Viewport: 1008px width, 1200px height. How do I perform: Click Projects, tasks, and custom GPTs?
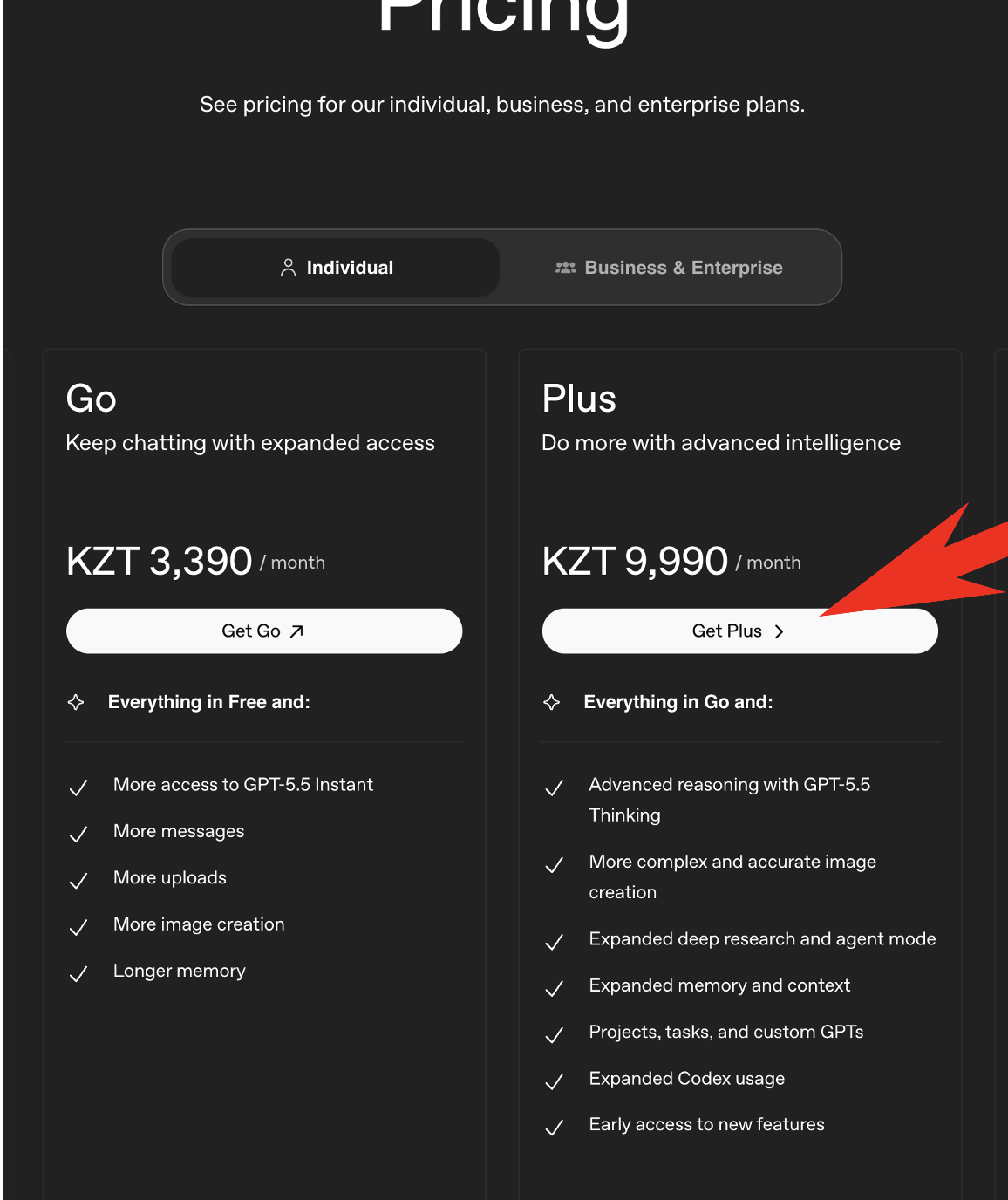pos(726,1033)
